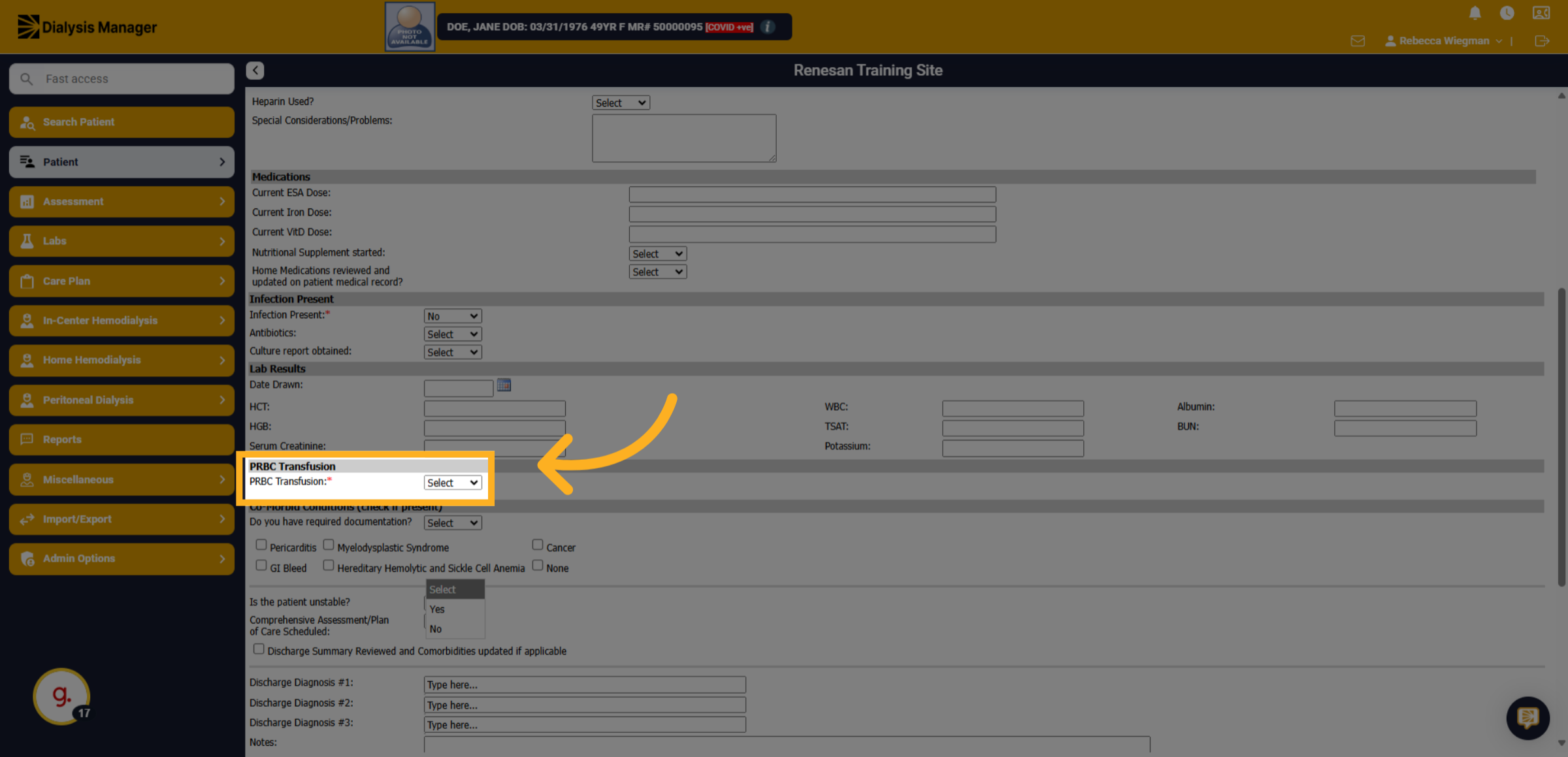
Task: Click the Current ESA Dose field
Action: [812, 194]
